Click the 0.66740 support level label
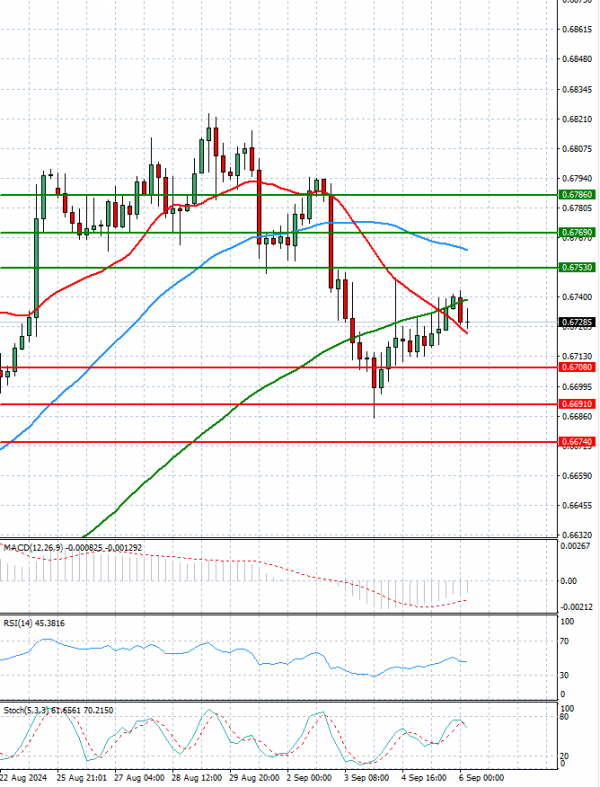This screenshot has width=600, height=787. (576, 441)
